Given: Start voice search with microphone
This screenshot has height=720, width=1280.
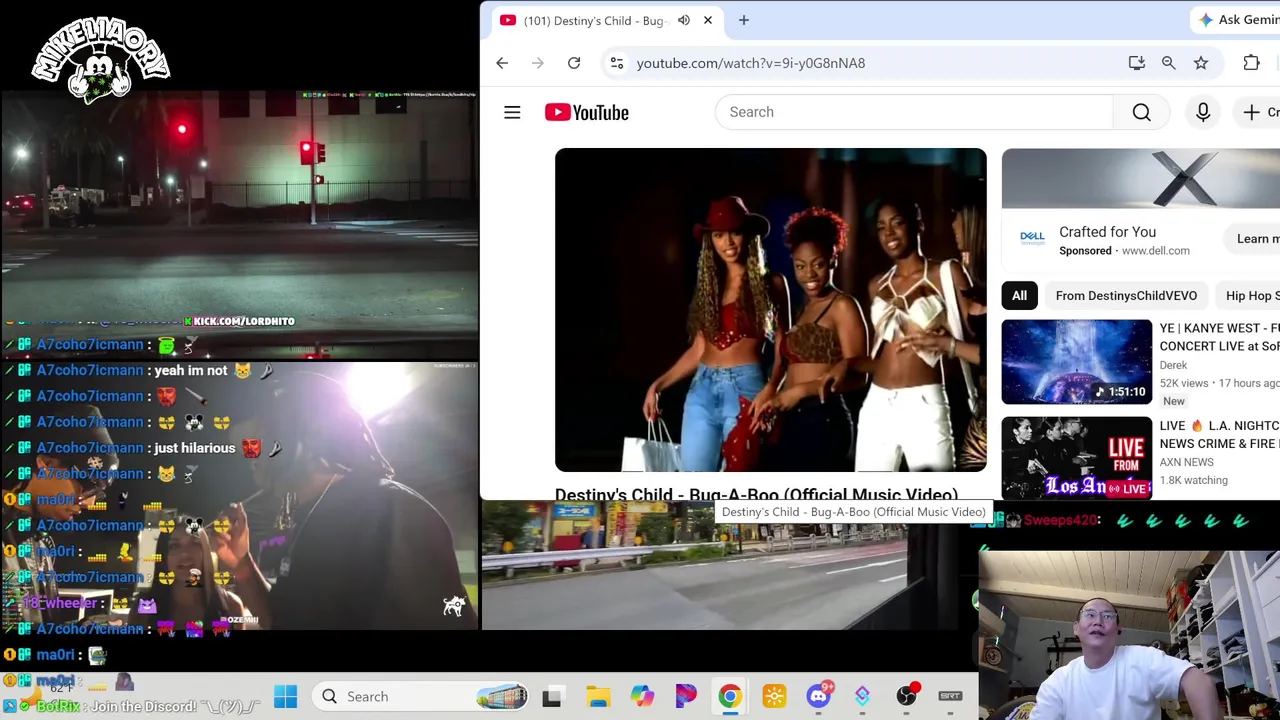Looking at the screenshot, I should click(1203, 112).
